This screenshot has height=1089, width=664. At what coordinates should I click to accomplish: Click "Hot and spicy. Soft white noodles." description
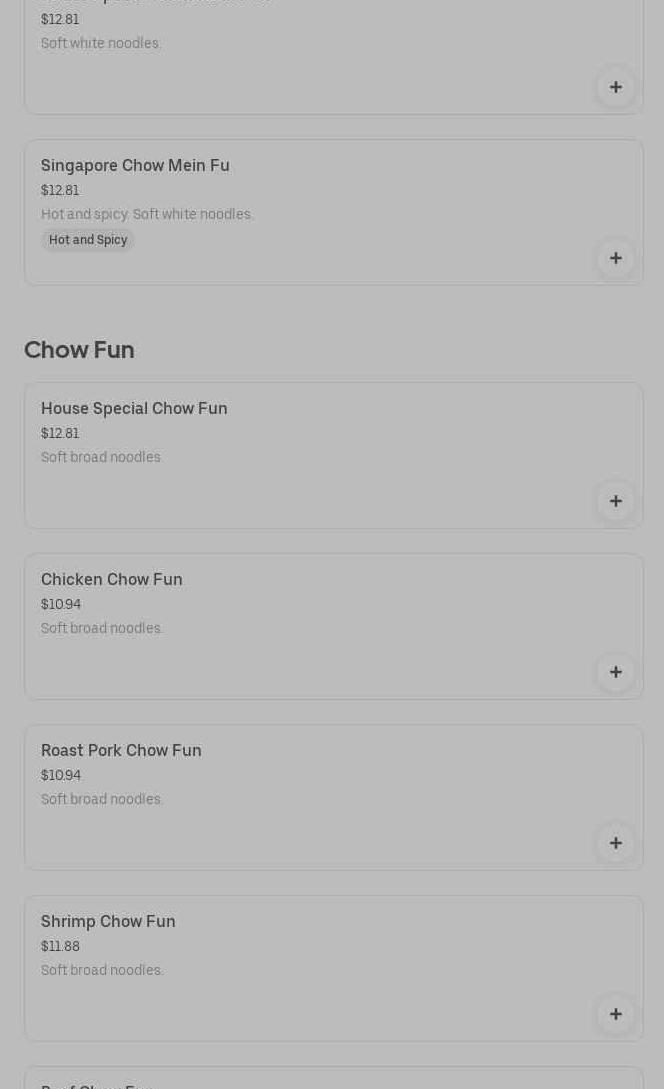(147, 215)
